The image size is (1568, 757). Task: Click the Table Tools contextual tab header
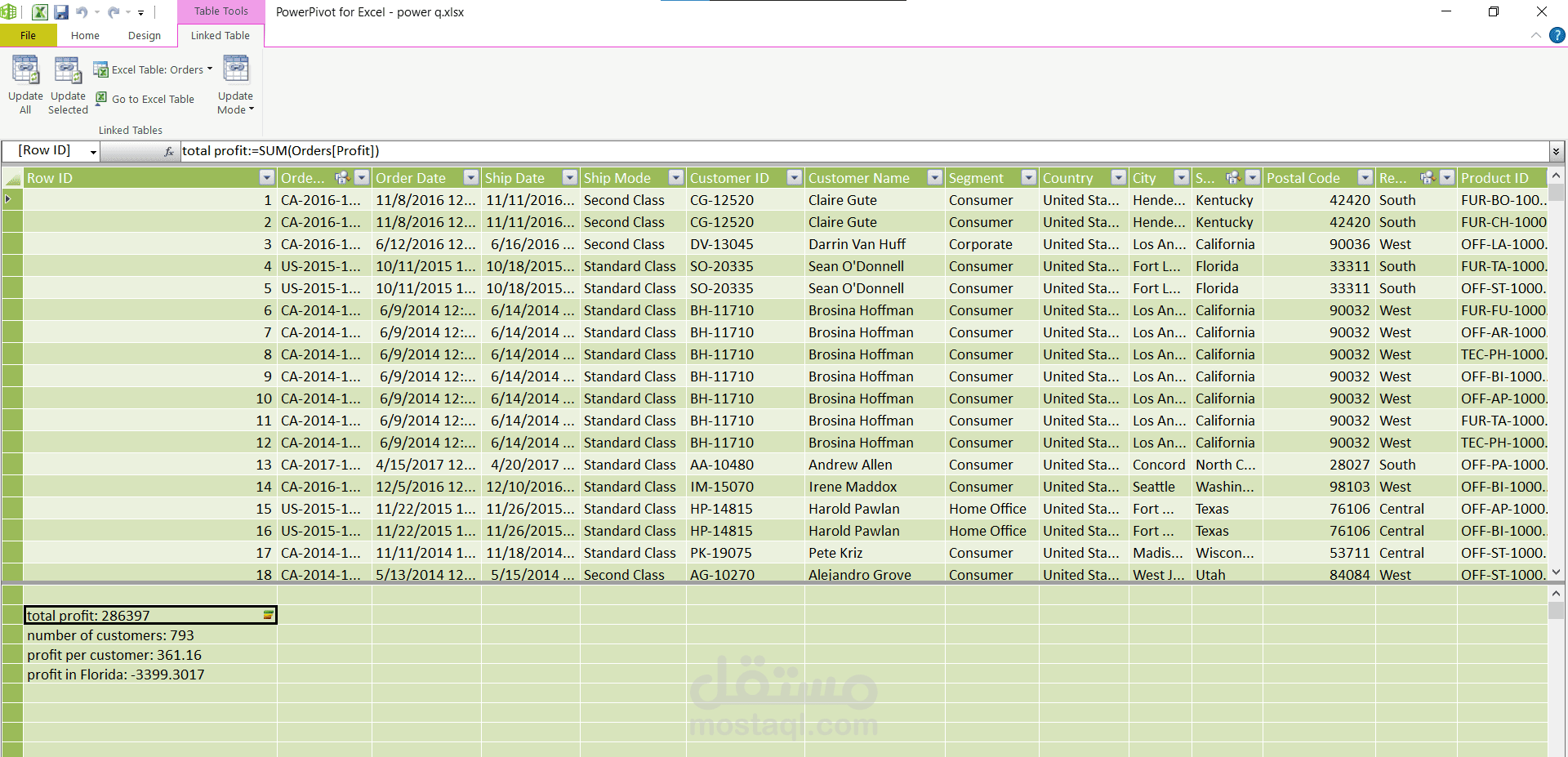[220, 11]
